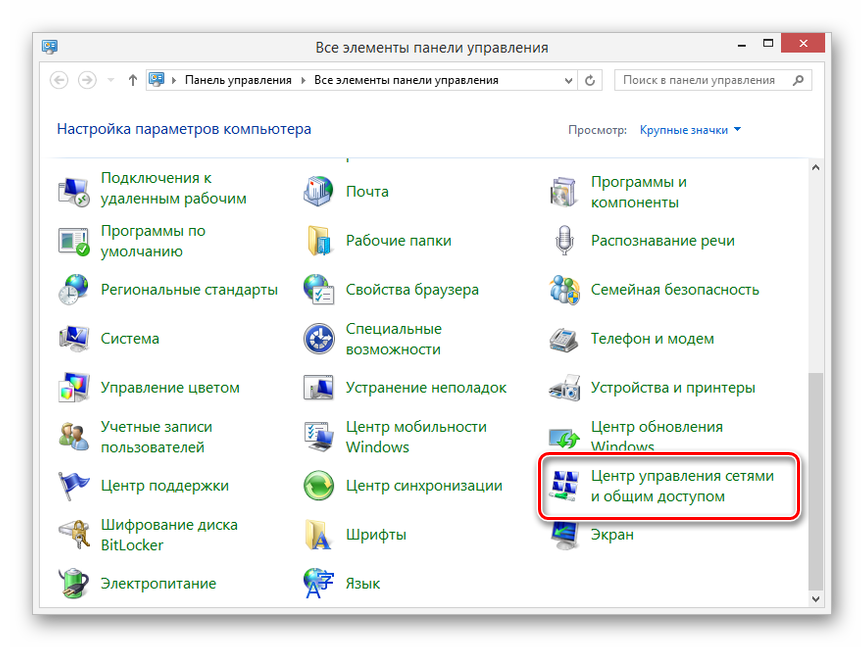The width and height of the screenshot is (864, 647).
Task: Open the network and sharing center icon
Action: pos(564,486)
